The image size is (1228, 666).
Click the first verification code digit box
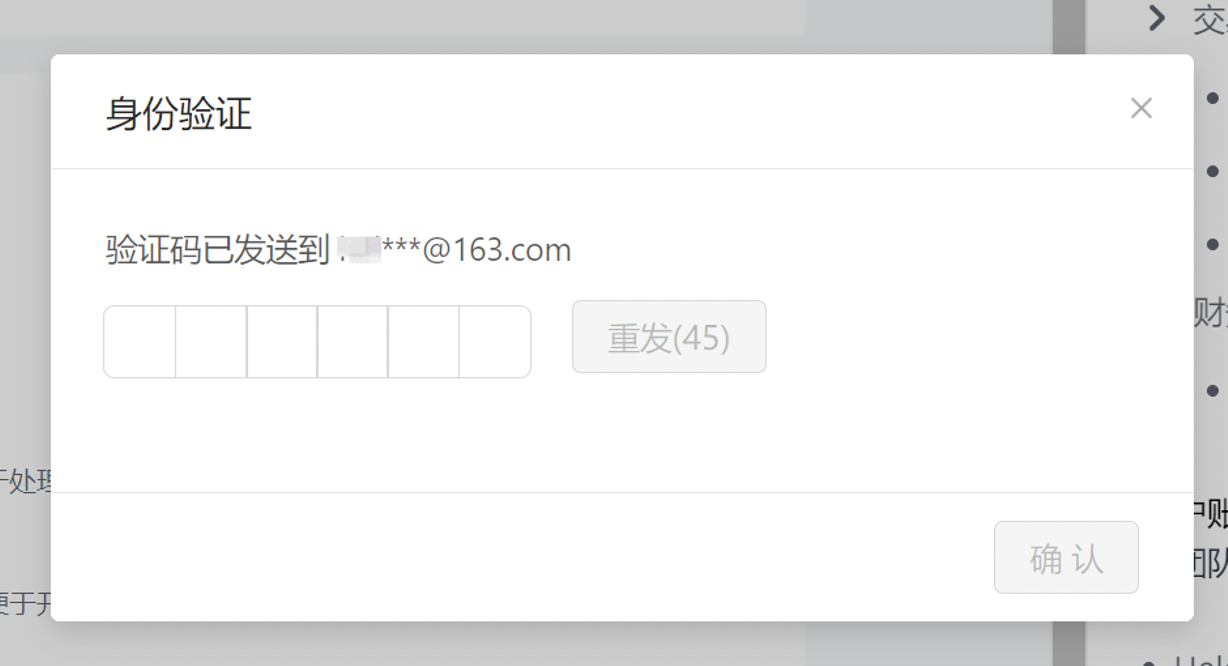(140, 342)
